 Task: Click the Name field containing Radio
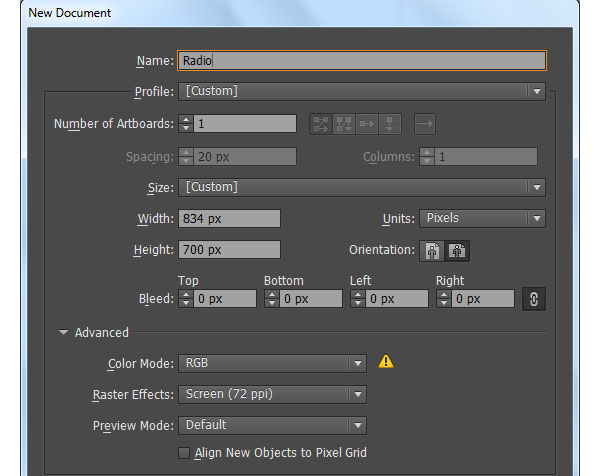click(362, 60)
